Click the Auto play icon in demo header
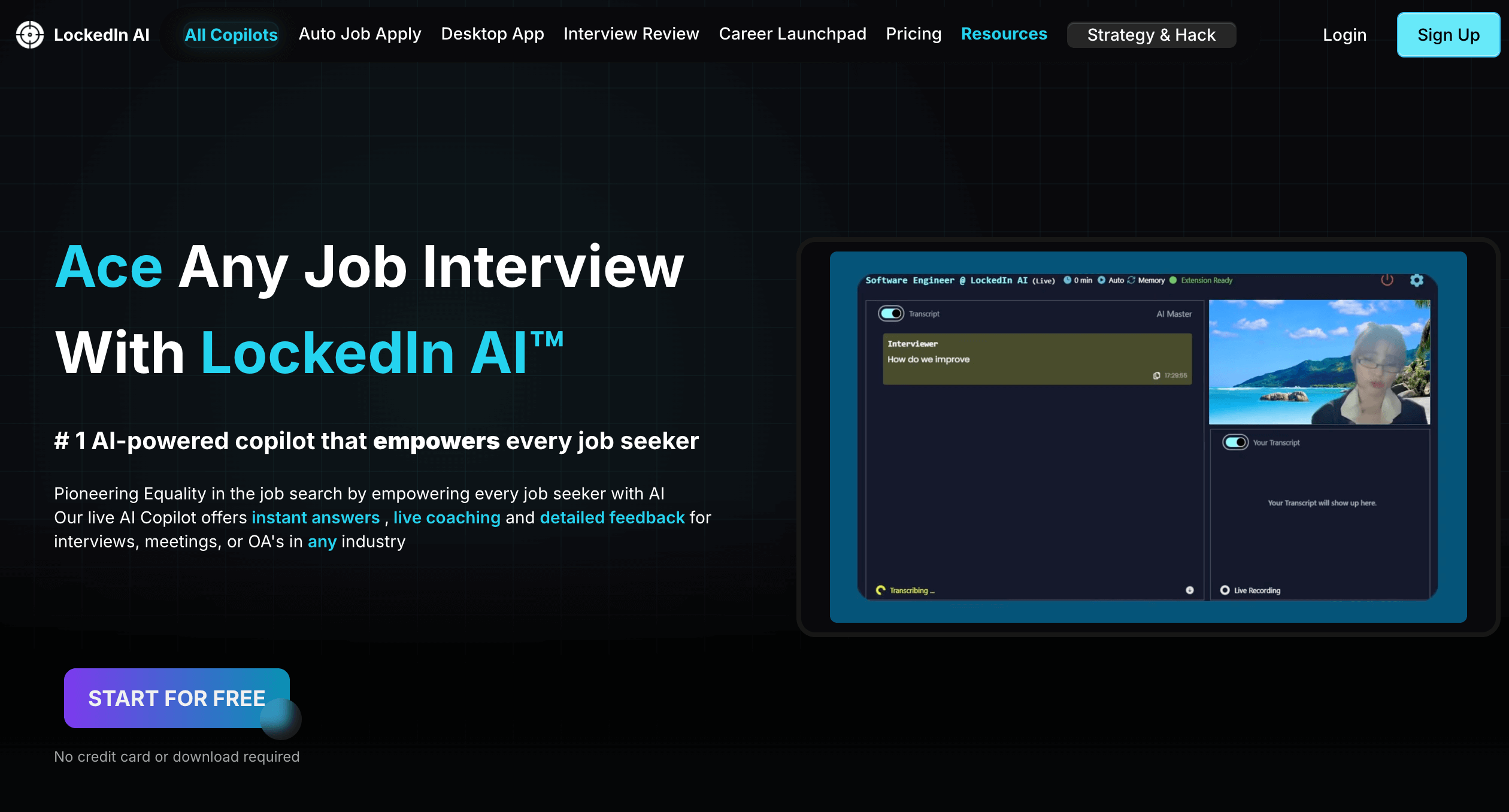 pyautogui.click(x=1101, y=280)
